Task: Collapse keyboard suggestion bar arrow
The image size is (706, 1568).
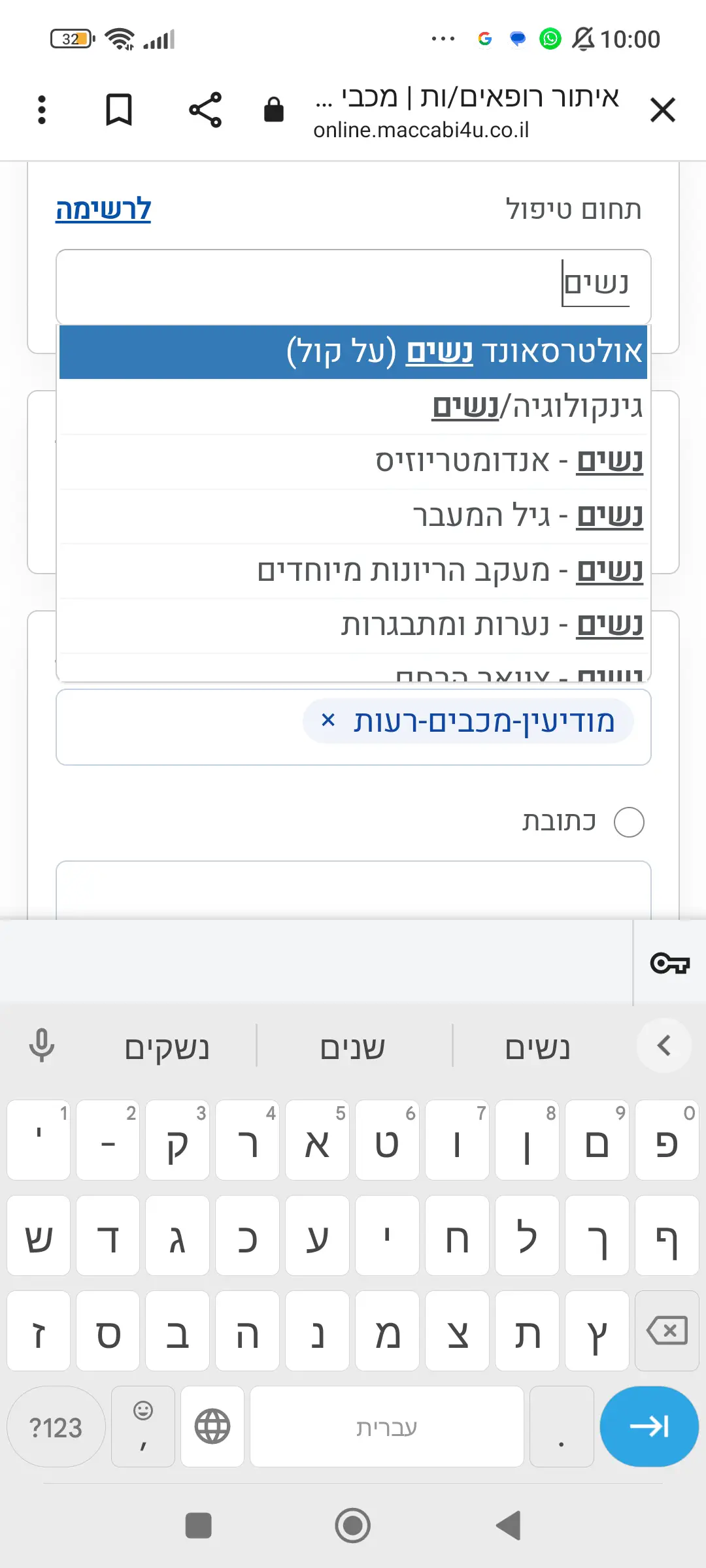Action: (664, 1045)
